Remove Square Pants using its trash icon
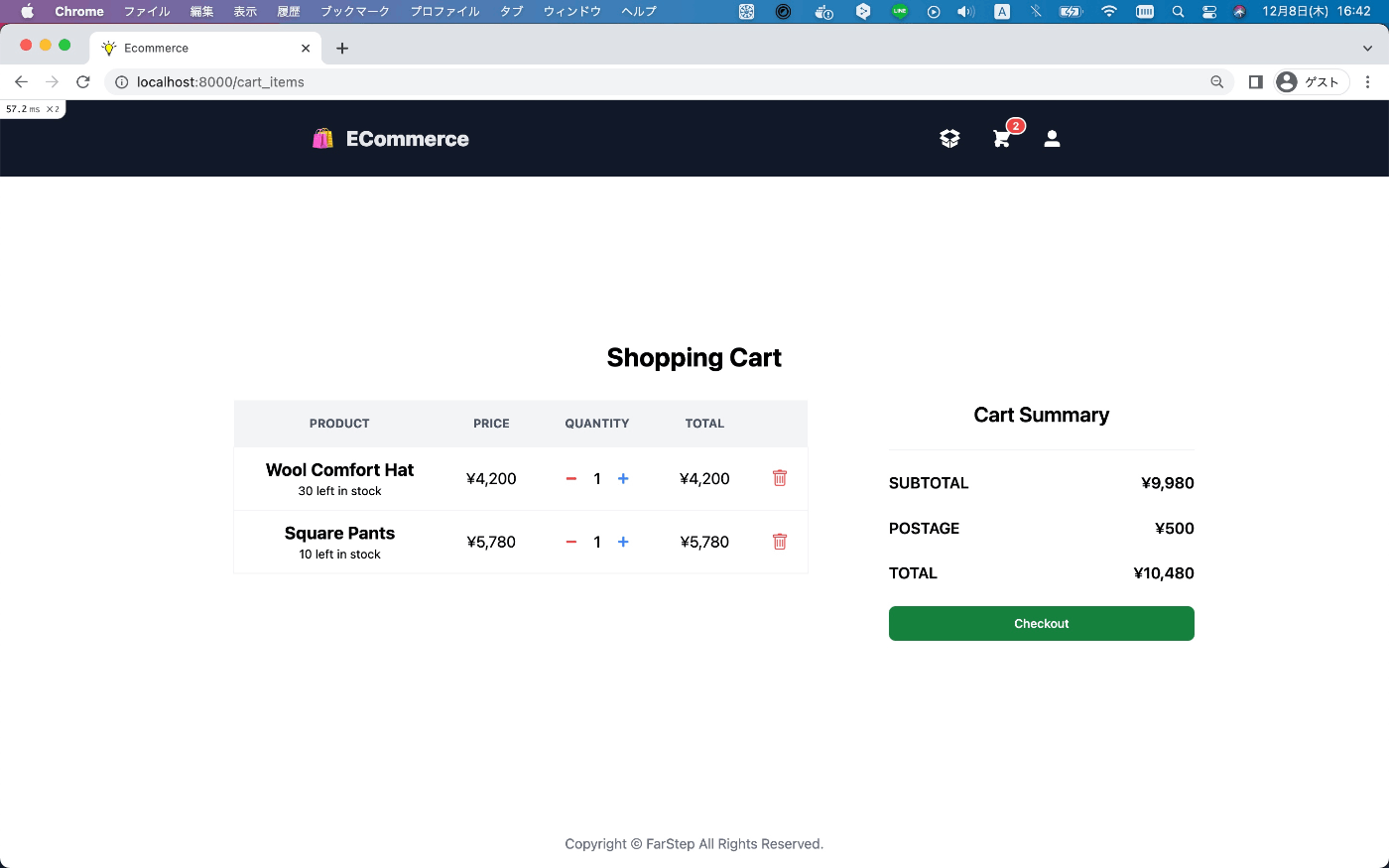Screen dimensions: 1389x868 (x=780, y=542)
